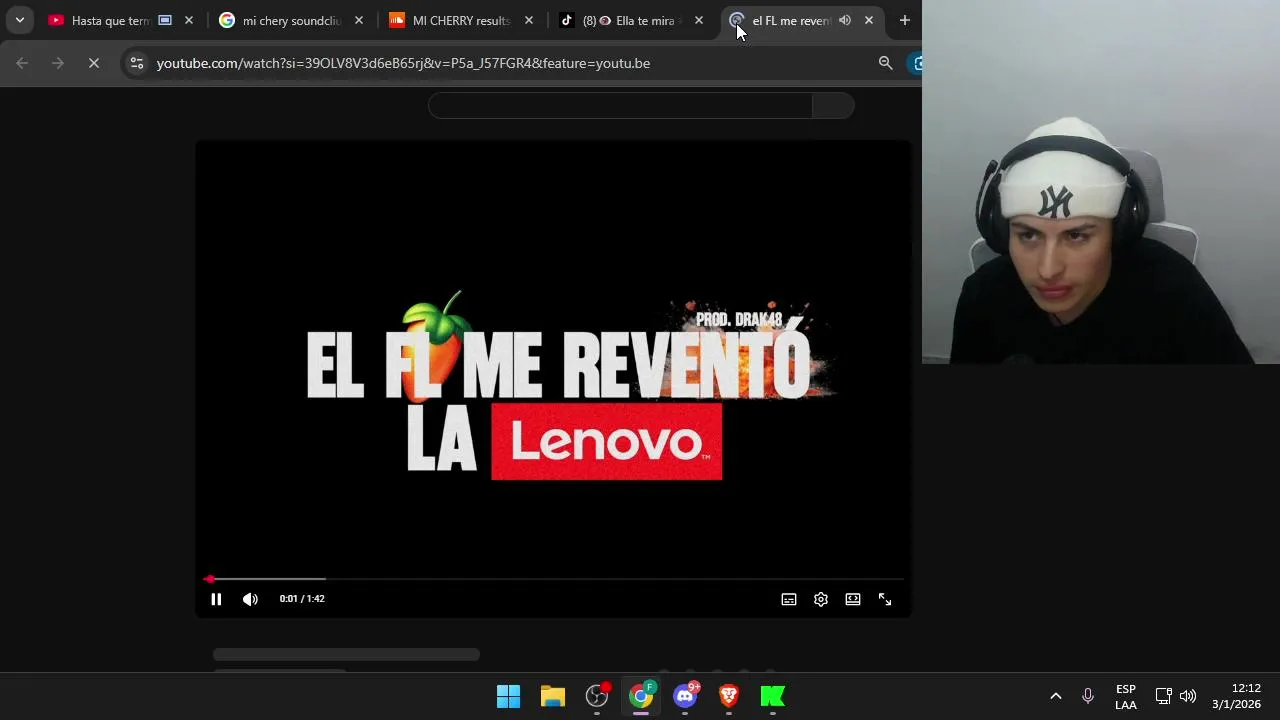
Task: Open the ESP LAA language switcher
Action: (1126, 697)
